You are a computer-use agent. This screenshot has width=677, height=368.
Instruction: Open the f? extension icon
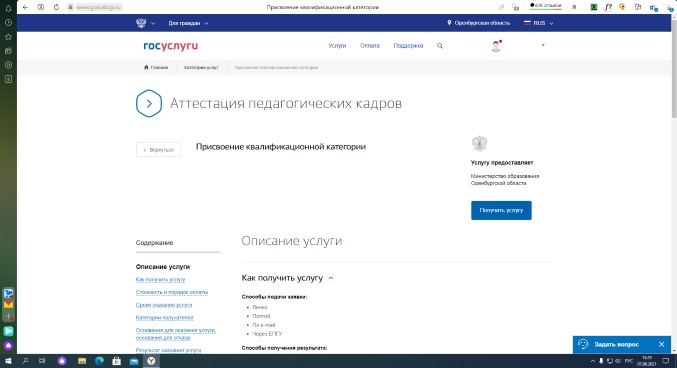click(x=608, y=7)
